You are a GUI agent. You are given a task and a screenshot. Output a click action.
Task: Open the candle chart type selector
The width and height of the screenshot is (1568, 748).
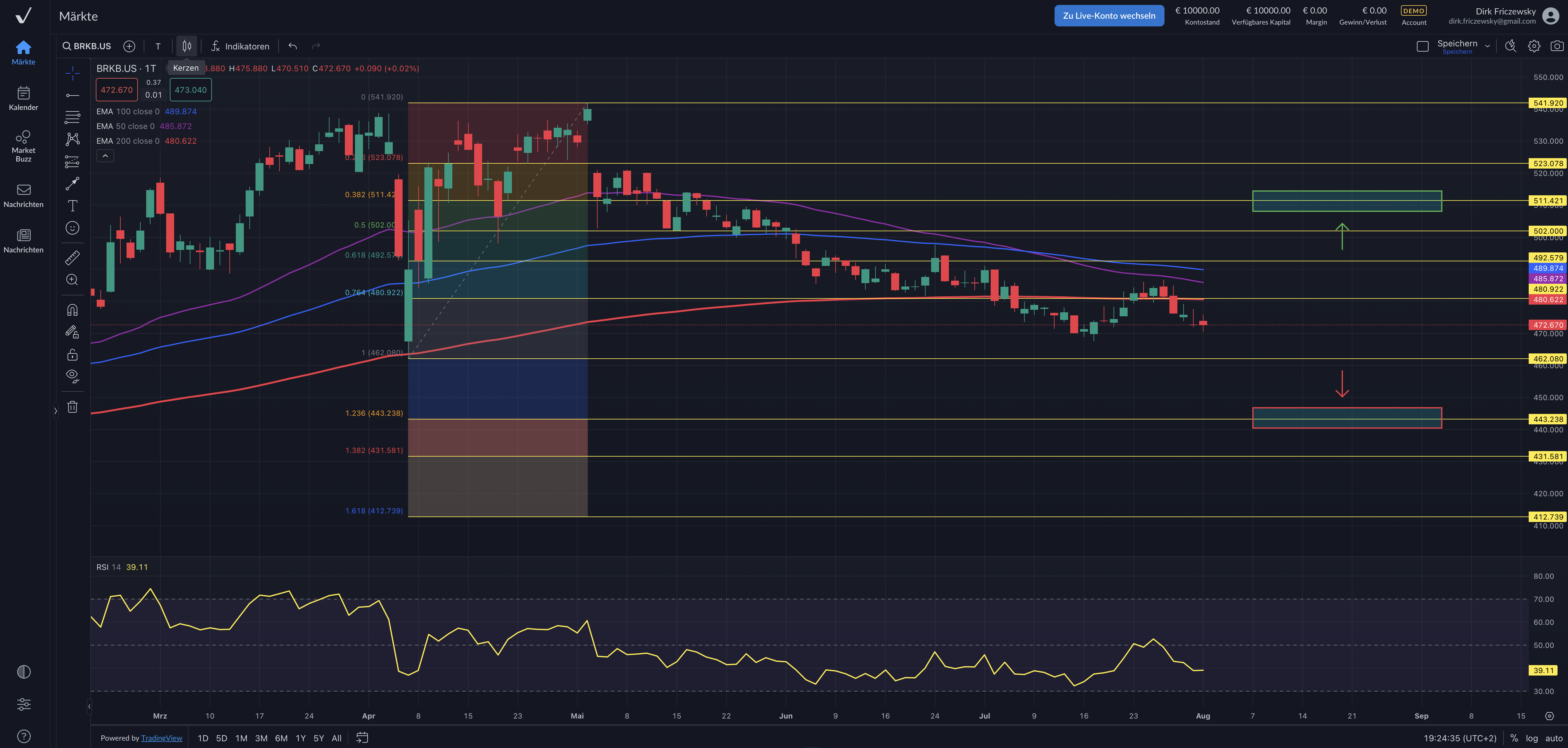(x=186, y=46)
